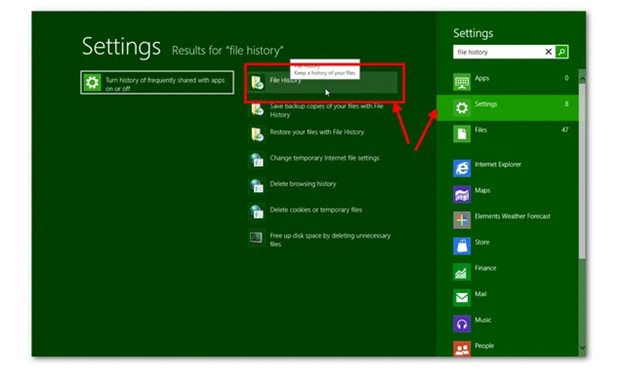
Task: Click the gear icon for sharing history setting
Action: [x=92, y=83]
